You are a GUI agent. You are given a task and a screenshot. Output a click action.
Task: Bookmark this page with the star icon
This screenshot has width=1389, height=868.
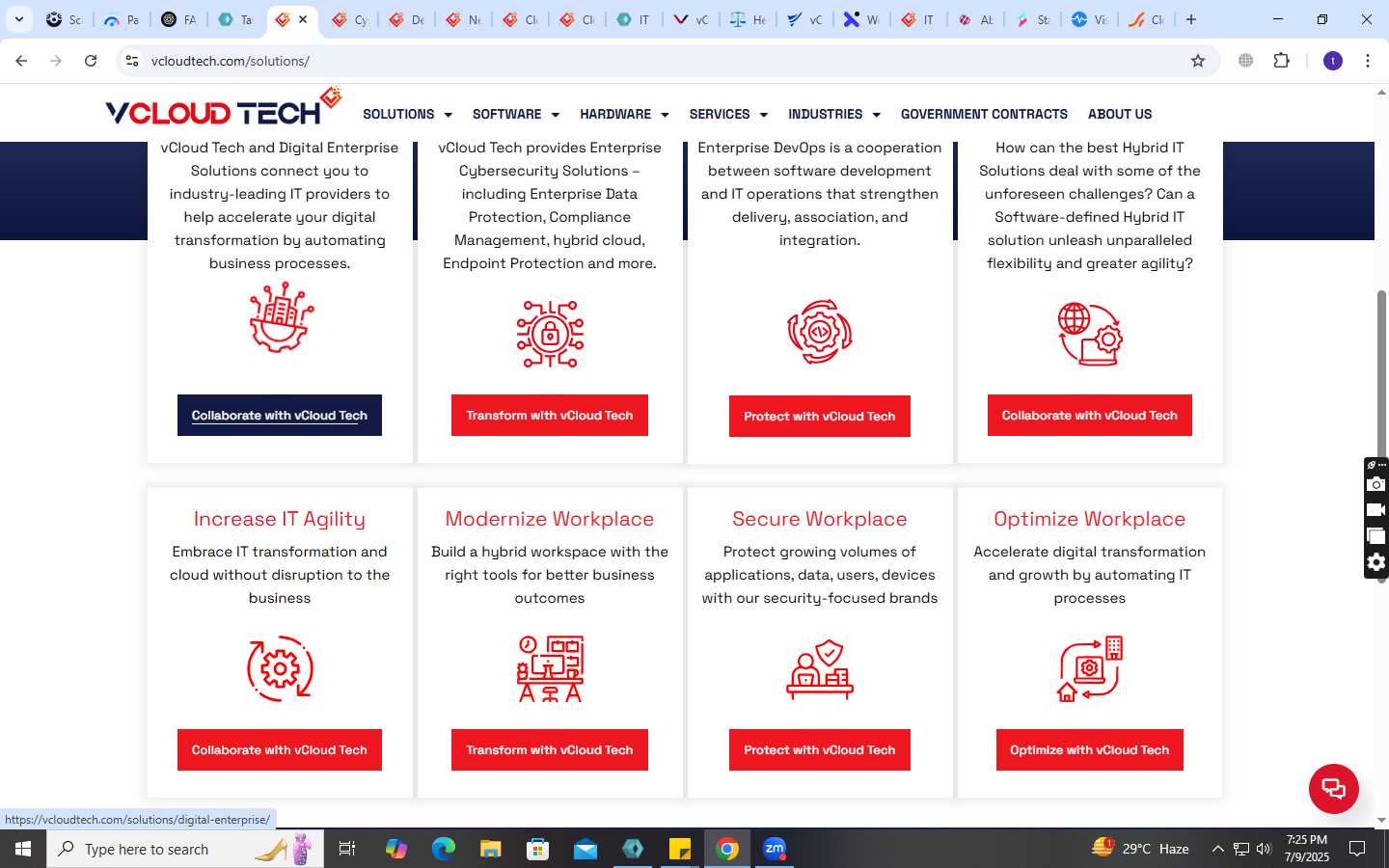pos(1198,61)
